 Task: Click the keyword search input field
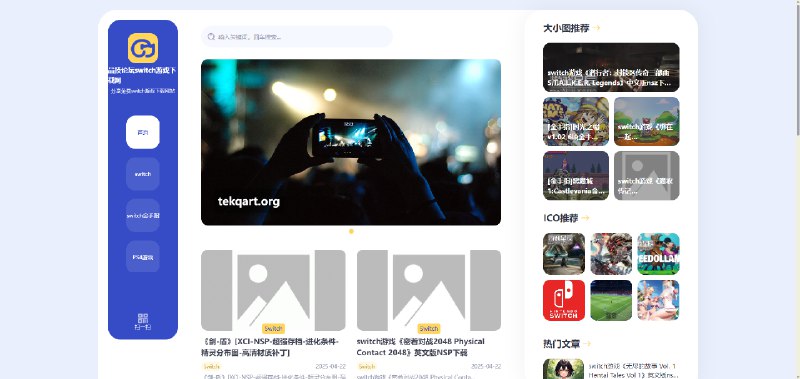(x=297, y=37)
